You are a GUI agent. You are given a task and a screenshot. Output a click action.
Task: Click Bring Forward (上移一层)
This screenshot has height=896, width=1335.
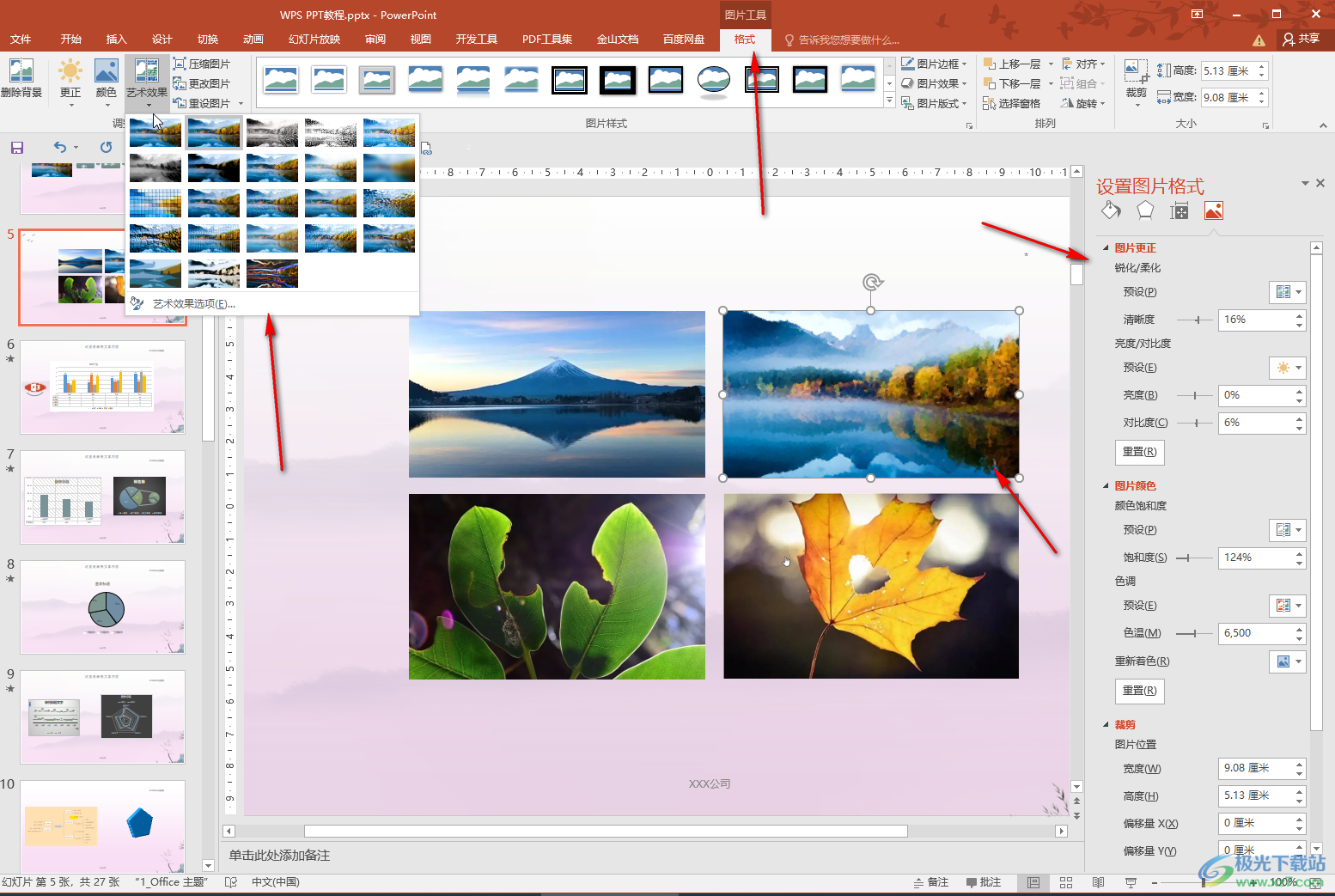pos(1012,64)
